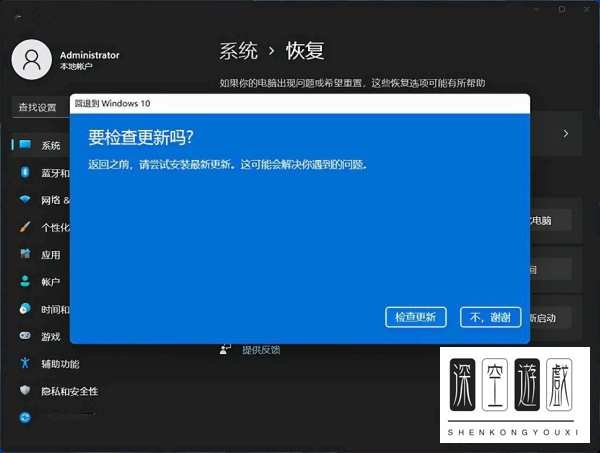Click the 辅助功能 accessibility icon
Screen dimensions: 600x453
25,363
